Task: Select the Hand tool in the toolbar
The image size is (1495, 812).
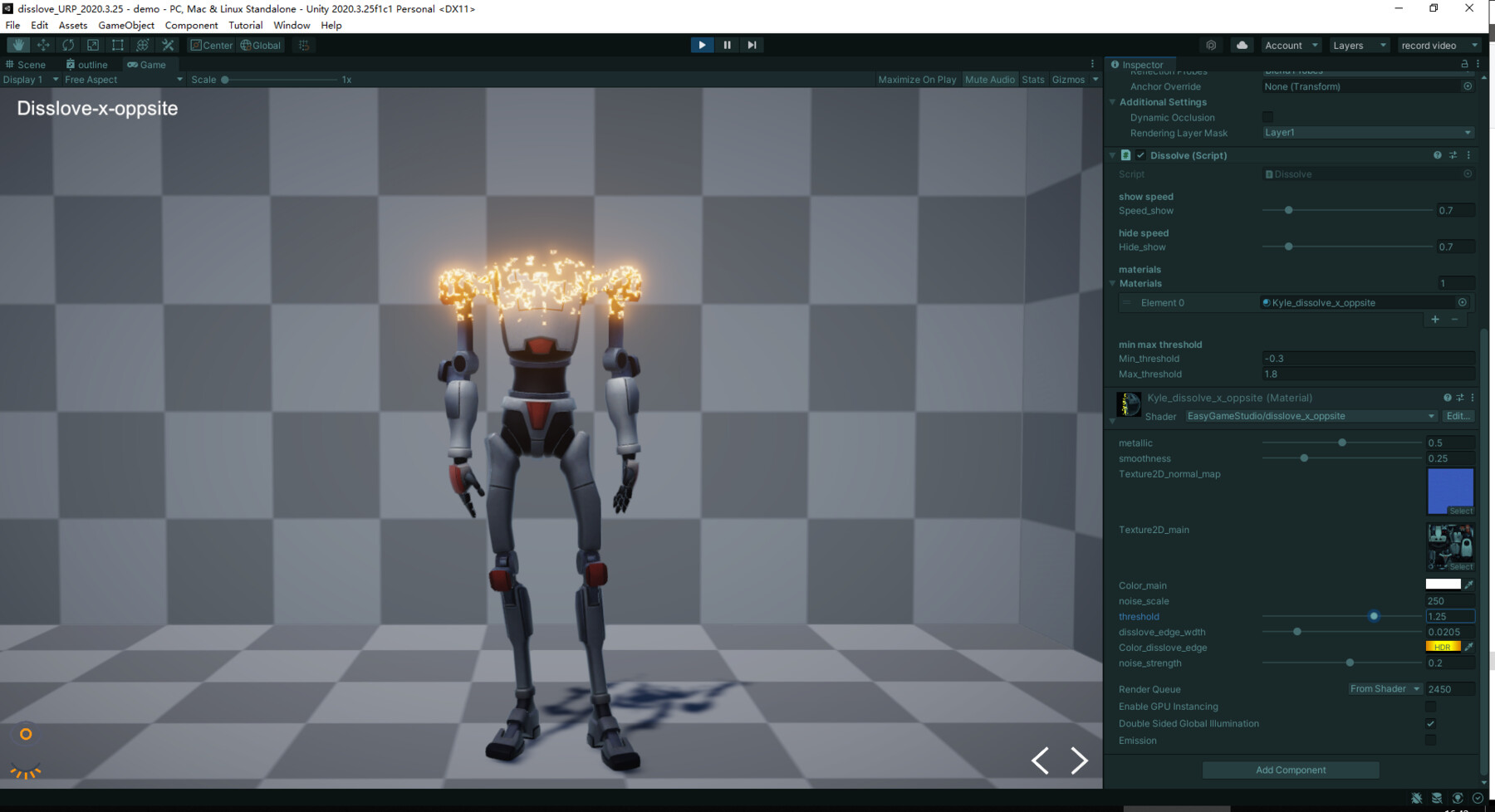Action: point(18,45)
